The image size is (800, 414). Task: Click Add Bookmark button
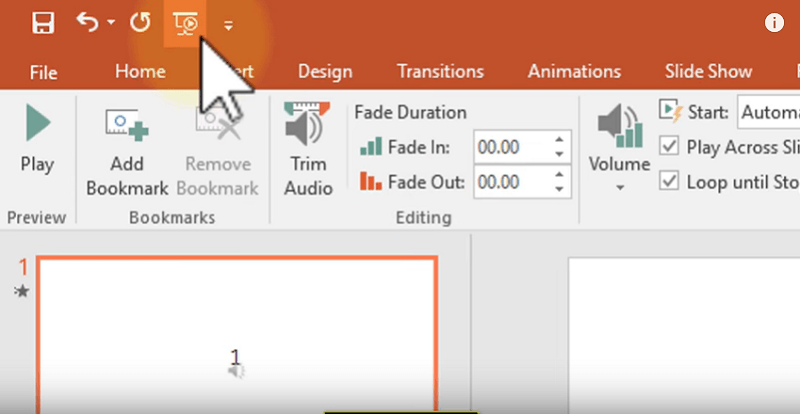tap(127, 152)
